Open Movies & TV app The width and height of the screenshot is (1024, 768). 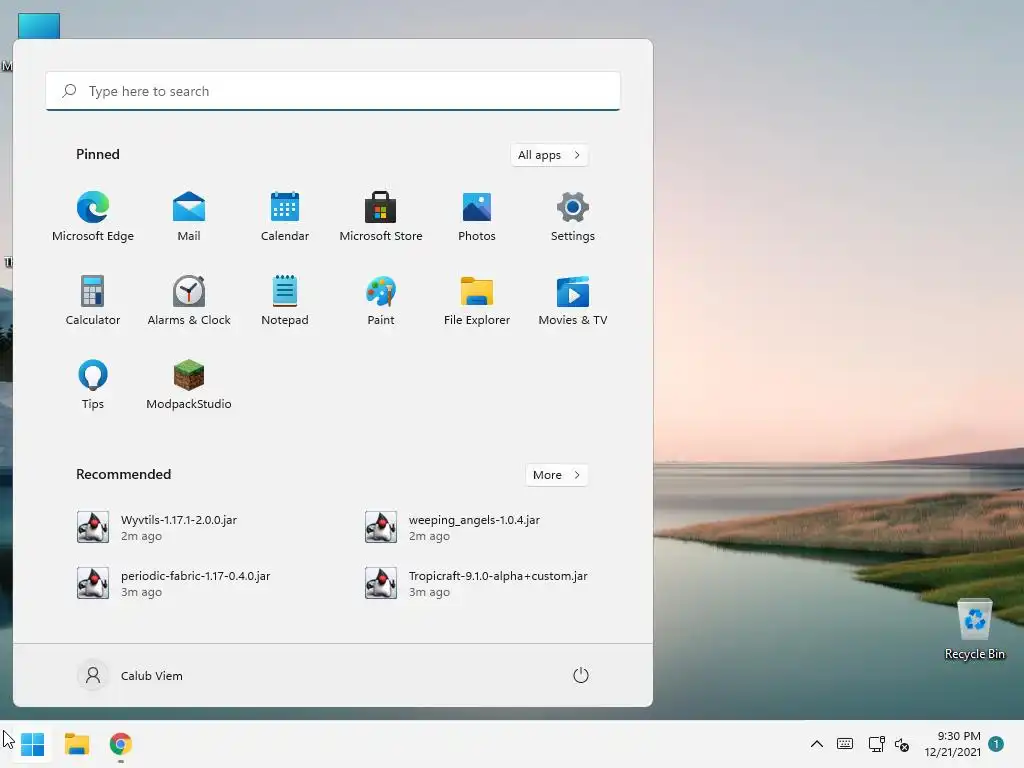pos(573,300)
